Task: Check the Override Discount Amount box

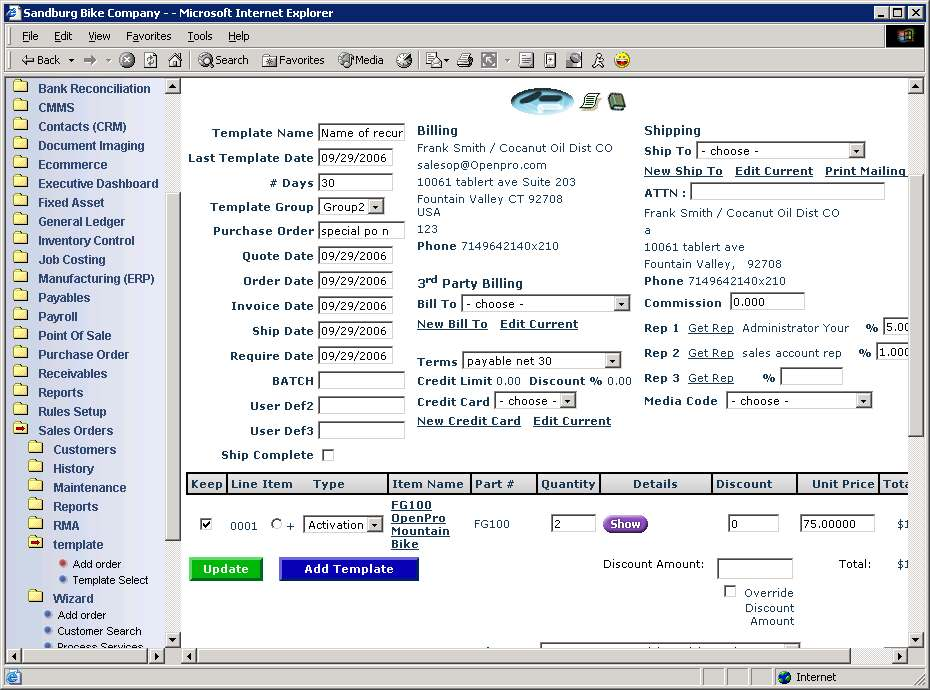Action: (x=730, y=592)
